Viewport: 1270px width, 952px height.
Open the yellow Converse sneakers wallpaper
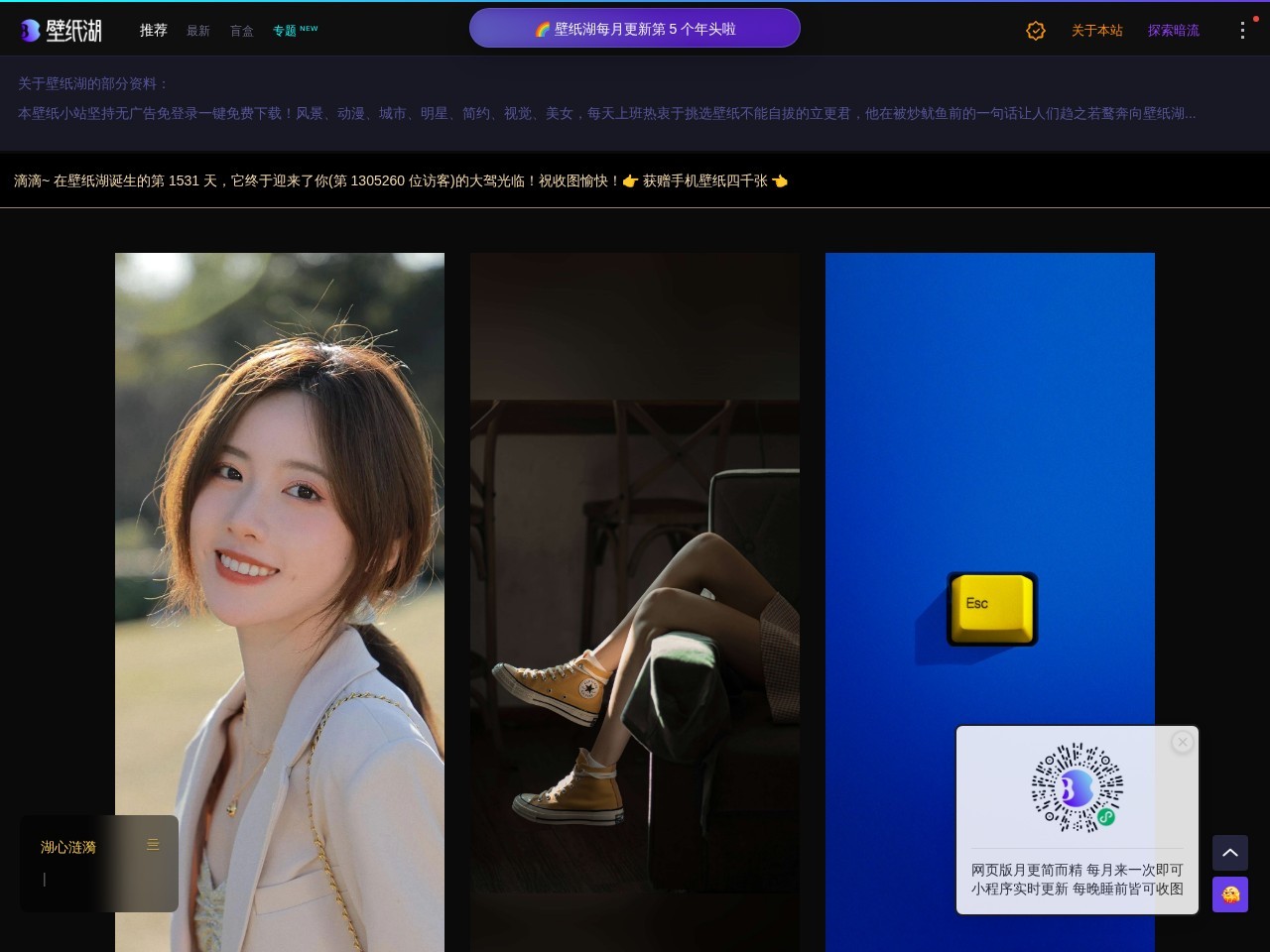click(635, 595)
